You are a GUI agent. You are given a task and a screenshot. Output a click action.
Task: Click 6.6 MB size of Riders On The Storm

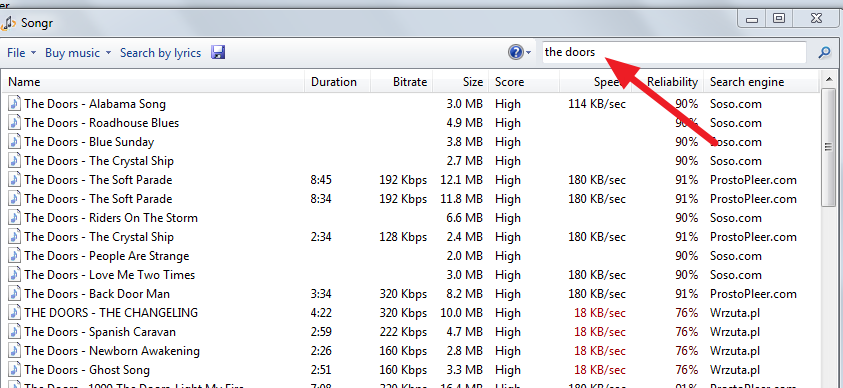click(x=465, y=218)
